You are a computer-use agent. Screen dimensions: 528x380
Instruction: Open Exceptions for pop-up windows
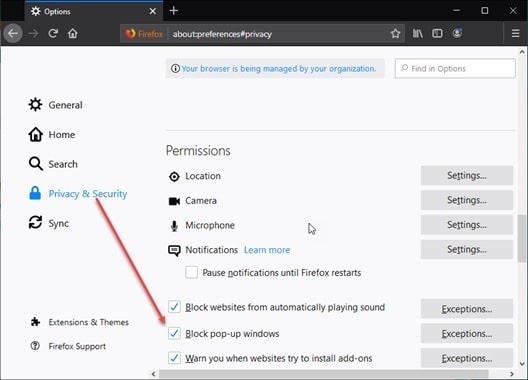[467, 334]
